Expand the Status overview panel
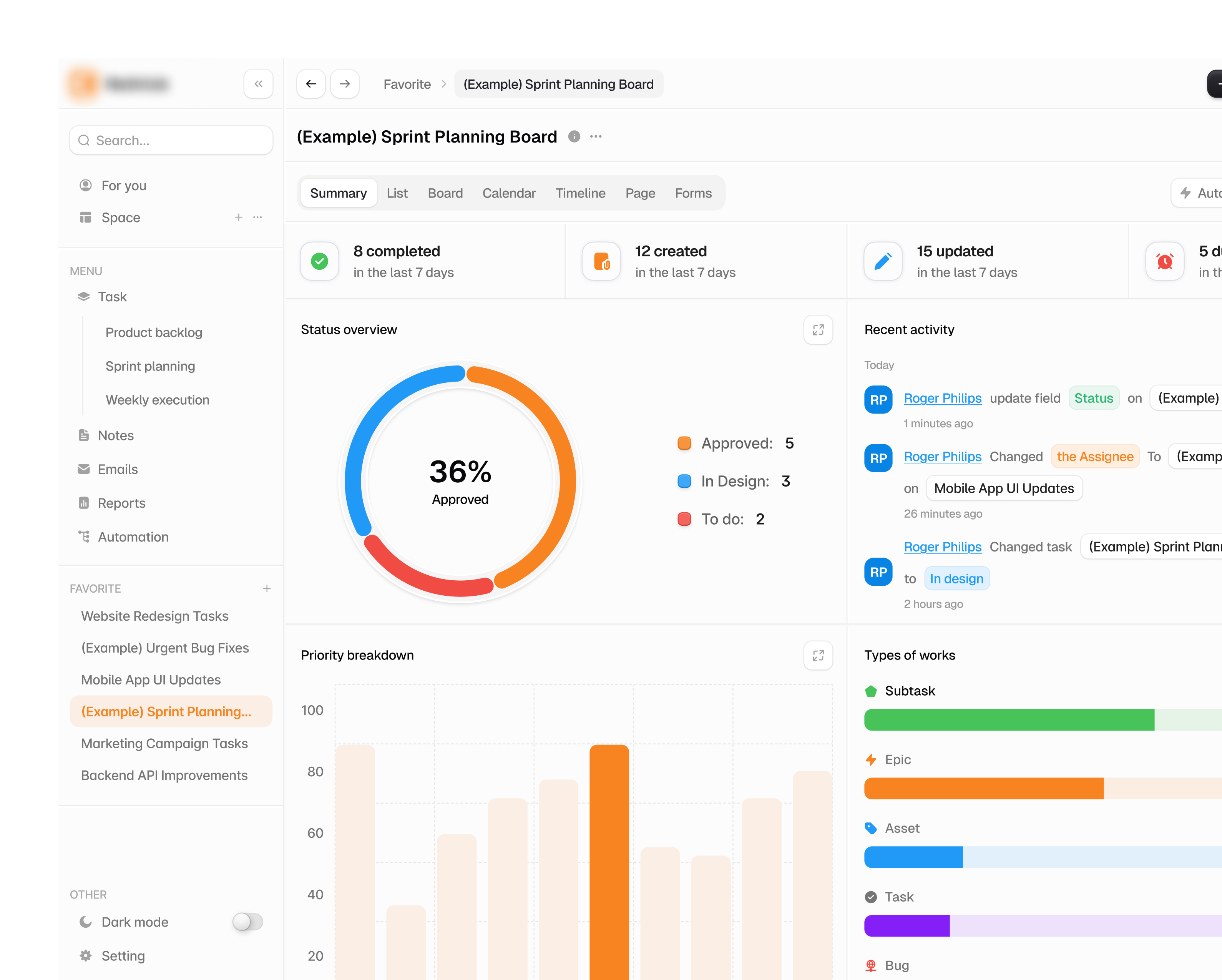Image resolution: width=1222 pixels, height=980 pixels. click(x=818, y=330)
